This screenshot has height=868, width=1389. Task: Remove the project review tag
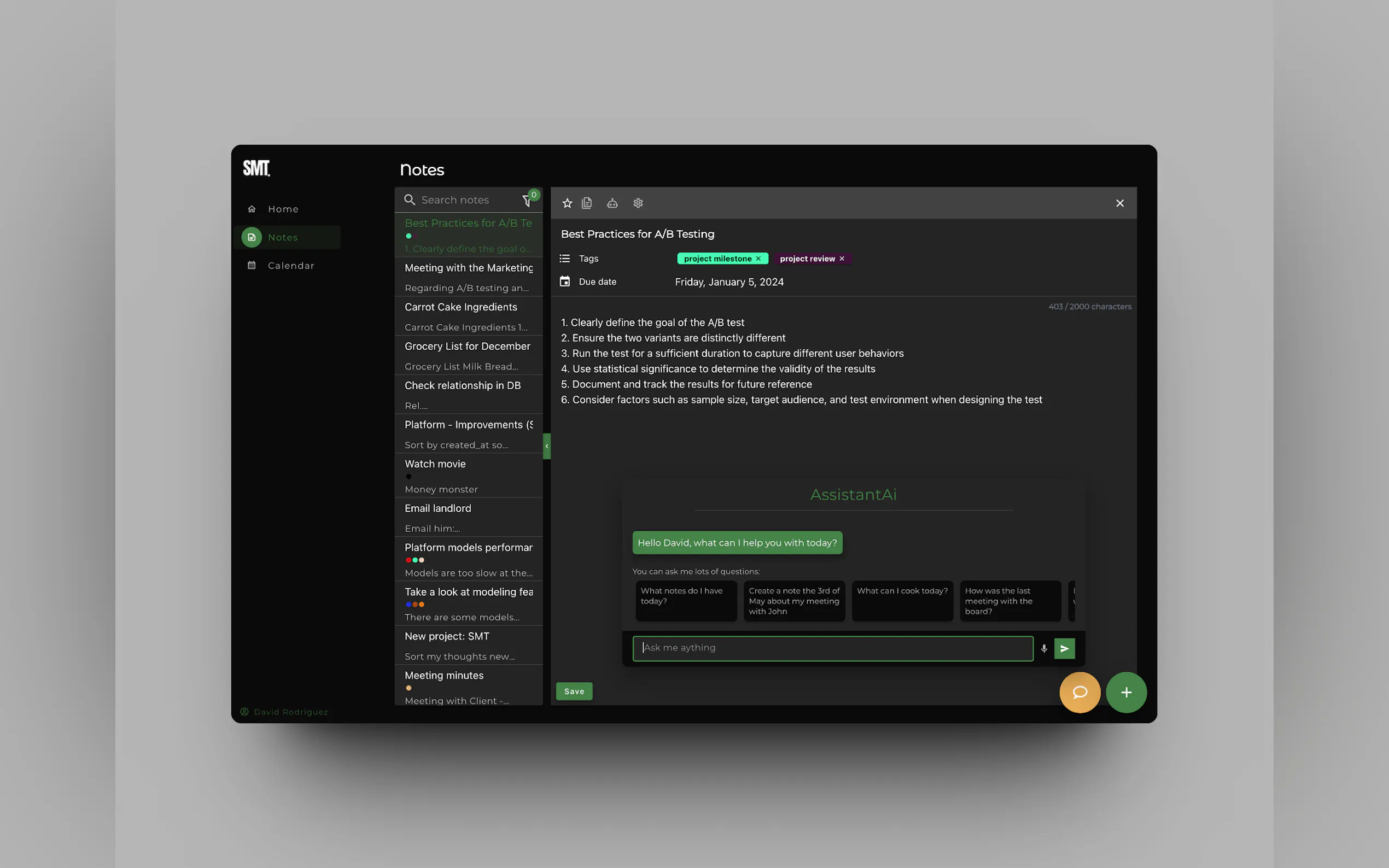(842, 259)
